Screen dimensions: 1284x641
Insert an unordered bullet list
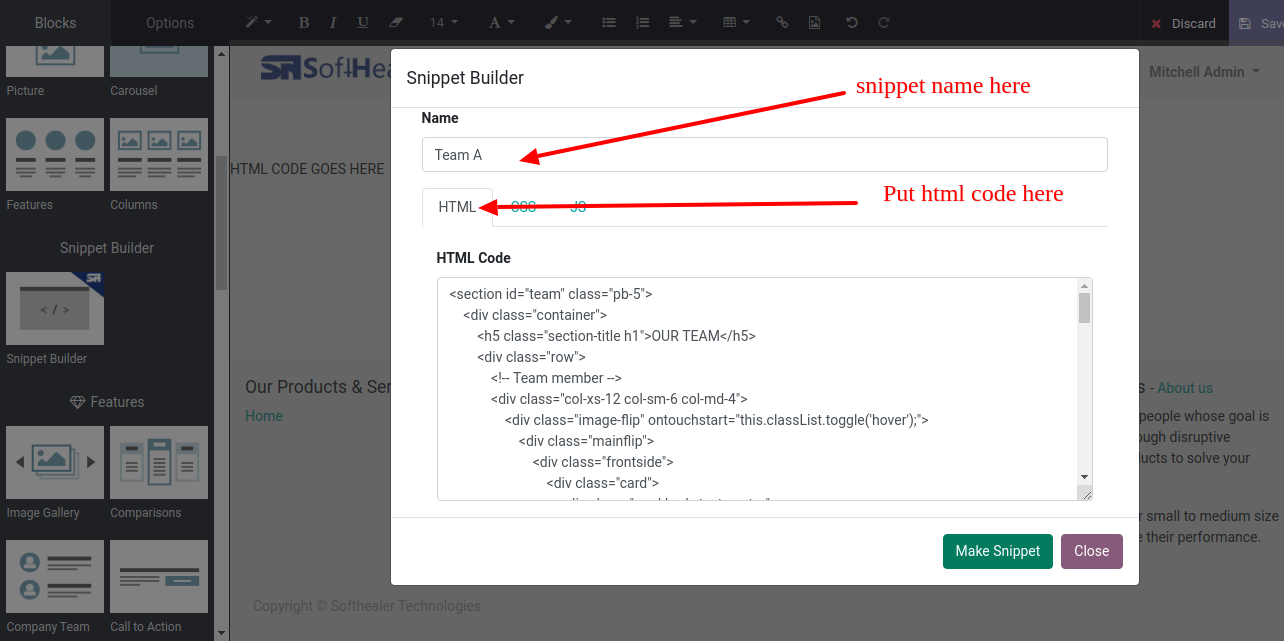tap(610, 22)
